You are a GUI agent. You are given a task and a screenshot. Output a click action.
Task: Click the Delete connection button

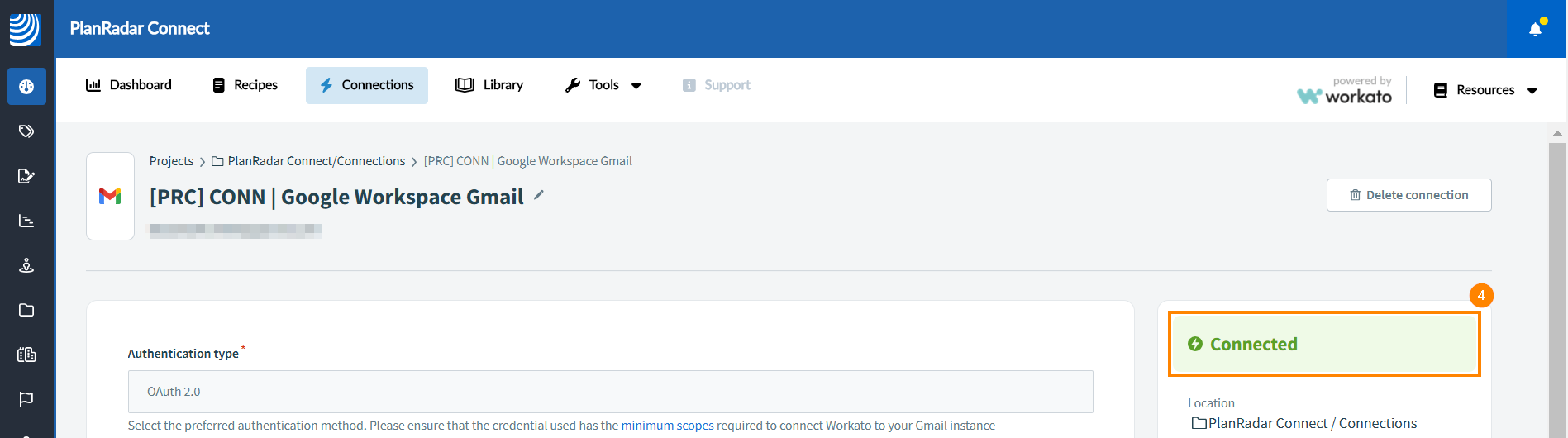click(1409, 195)
